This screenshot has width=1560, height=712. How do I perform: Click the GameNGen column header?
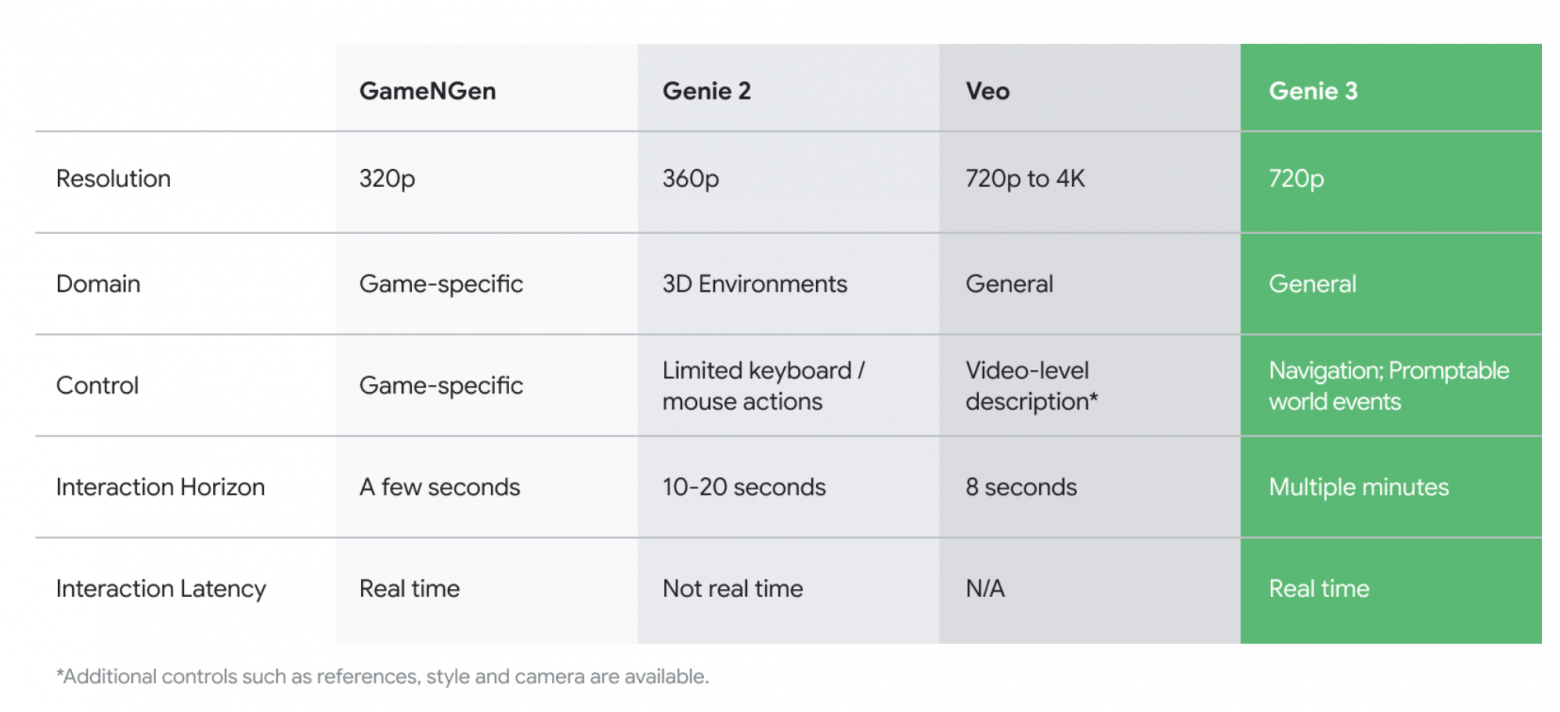click(x=427, y=91)
